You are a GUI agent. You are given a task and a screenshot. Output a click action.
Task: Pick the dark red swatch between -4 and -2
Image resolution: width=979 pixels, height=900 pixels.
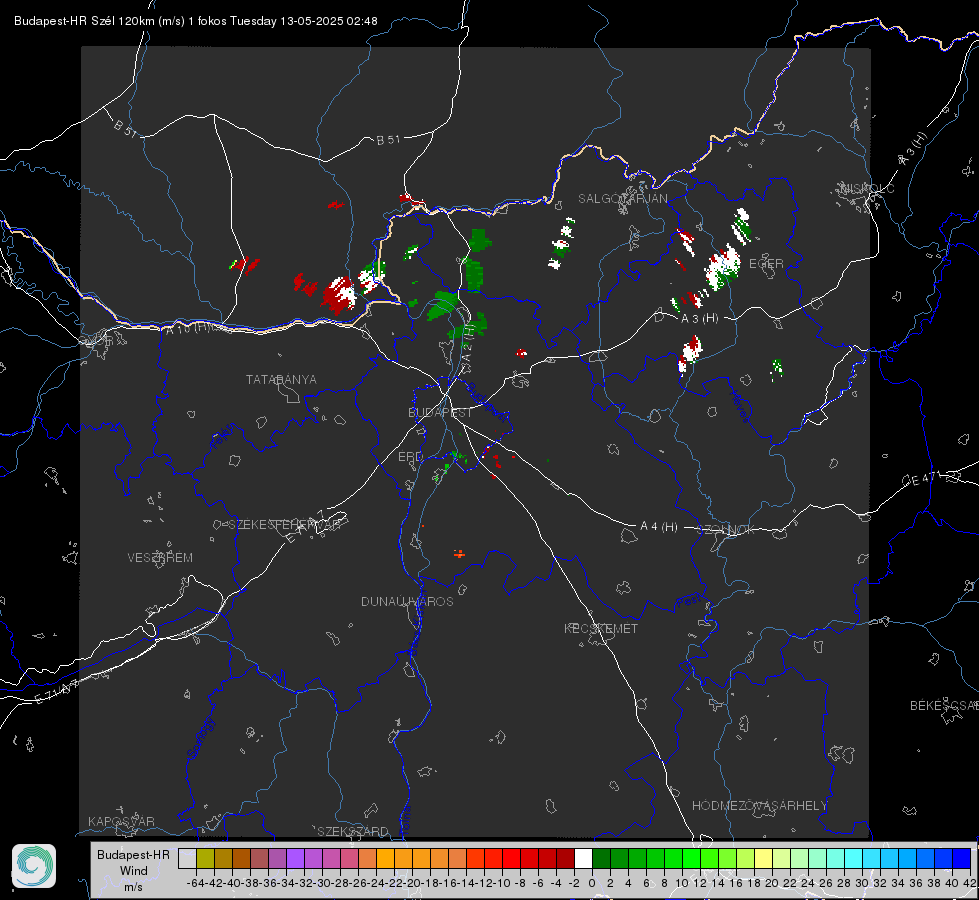(x=565, y=858)
